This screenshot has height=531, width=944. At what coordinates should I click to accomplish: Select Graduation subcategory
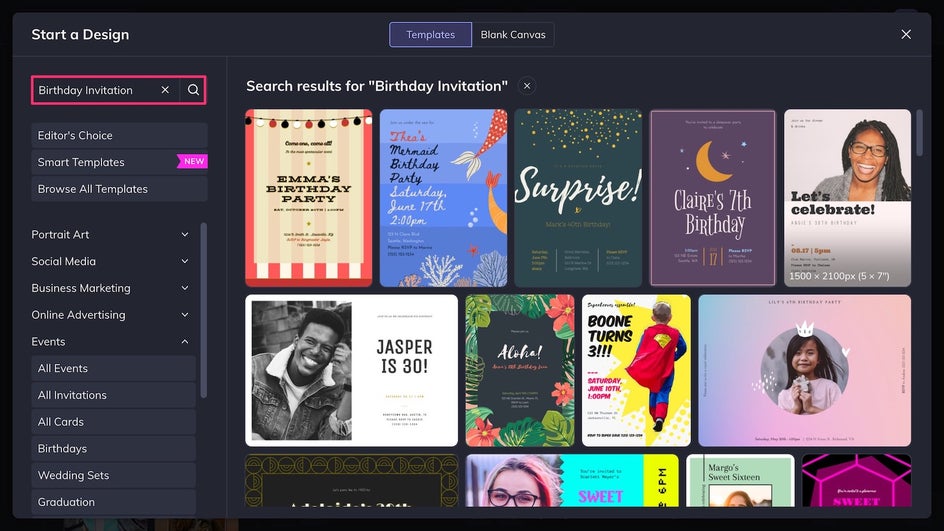click(x=113, y=502)
